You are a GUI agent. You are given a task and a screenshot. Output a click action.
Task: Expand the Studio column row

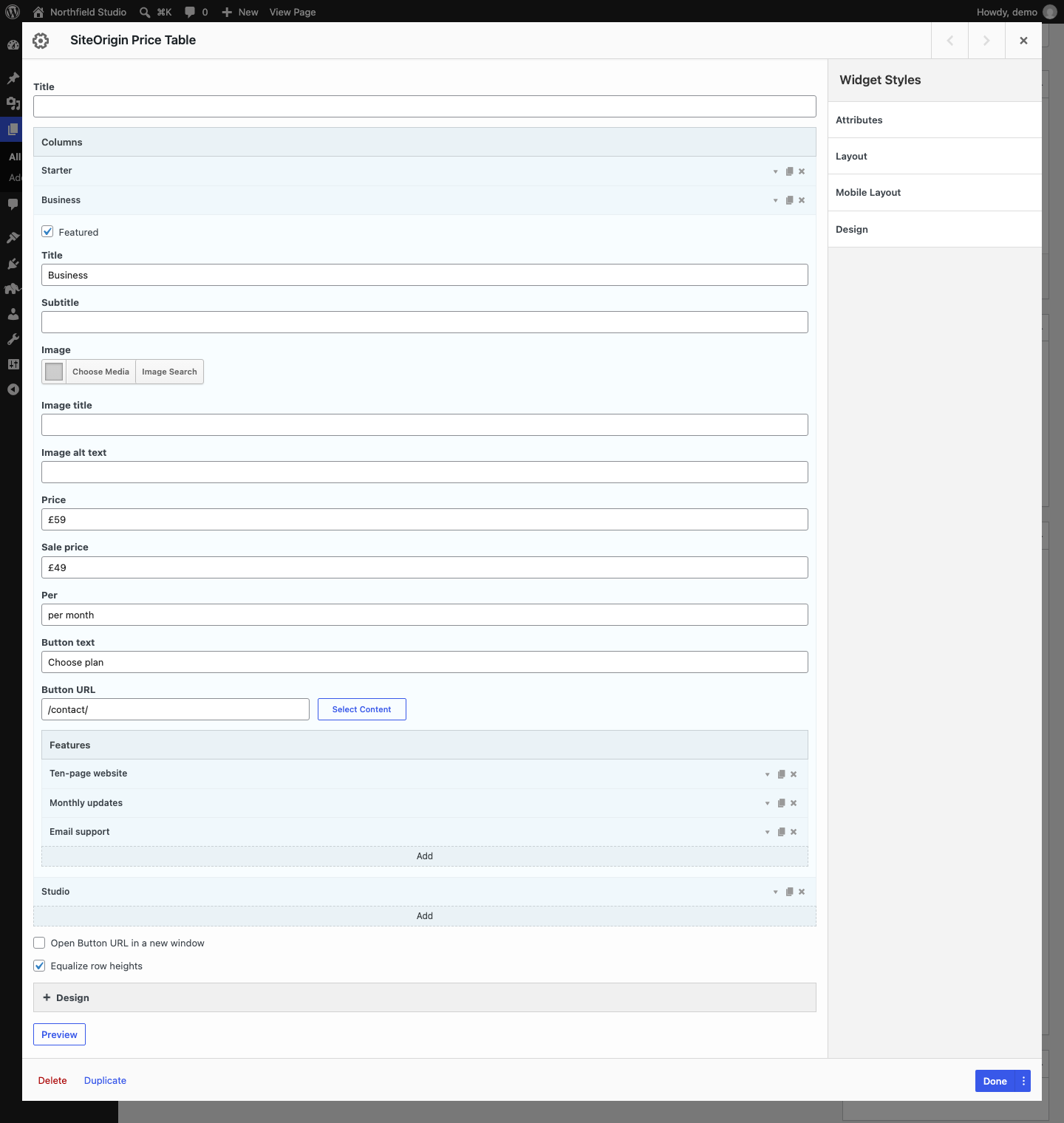point(775,892)
